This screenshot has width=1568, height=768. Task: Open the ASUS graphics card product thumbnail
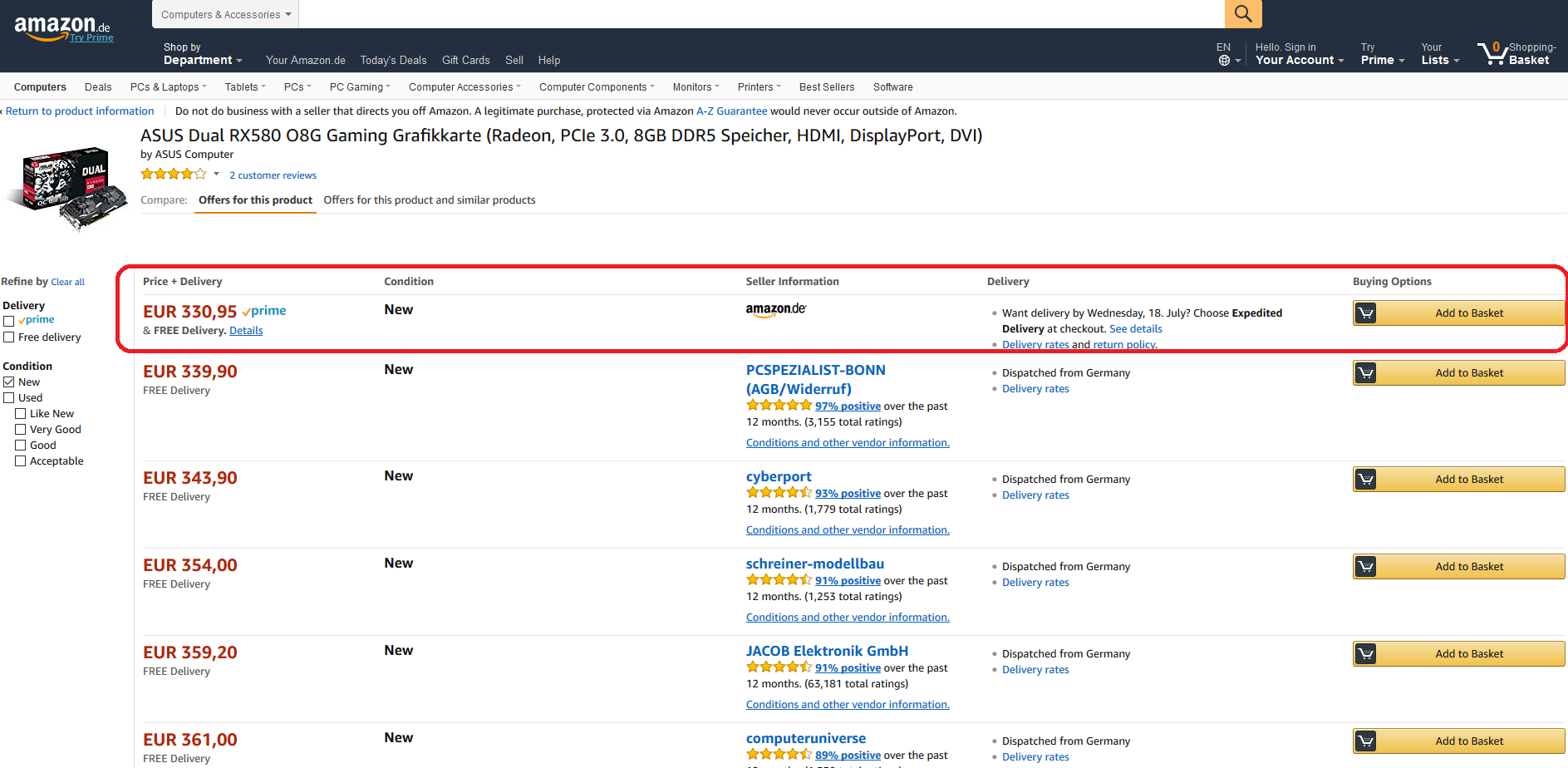67,188
